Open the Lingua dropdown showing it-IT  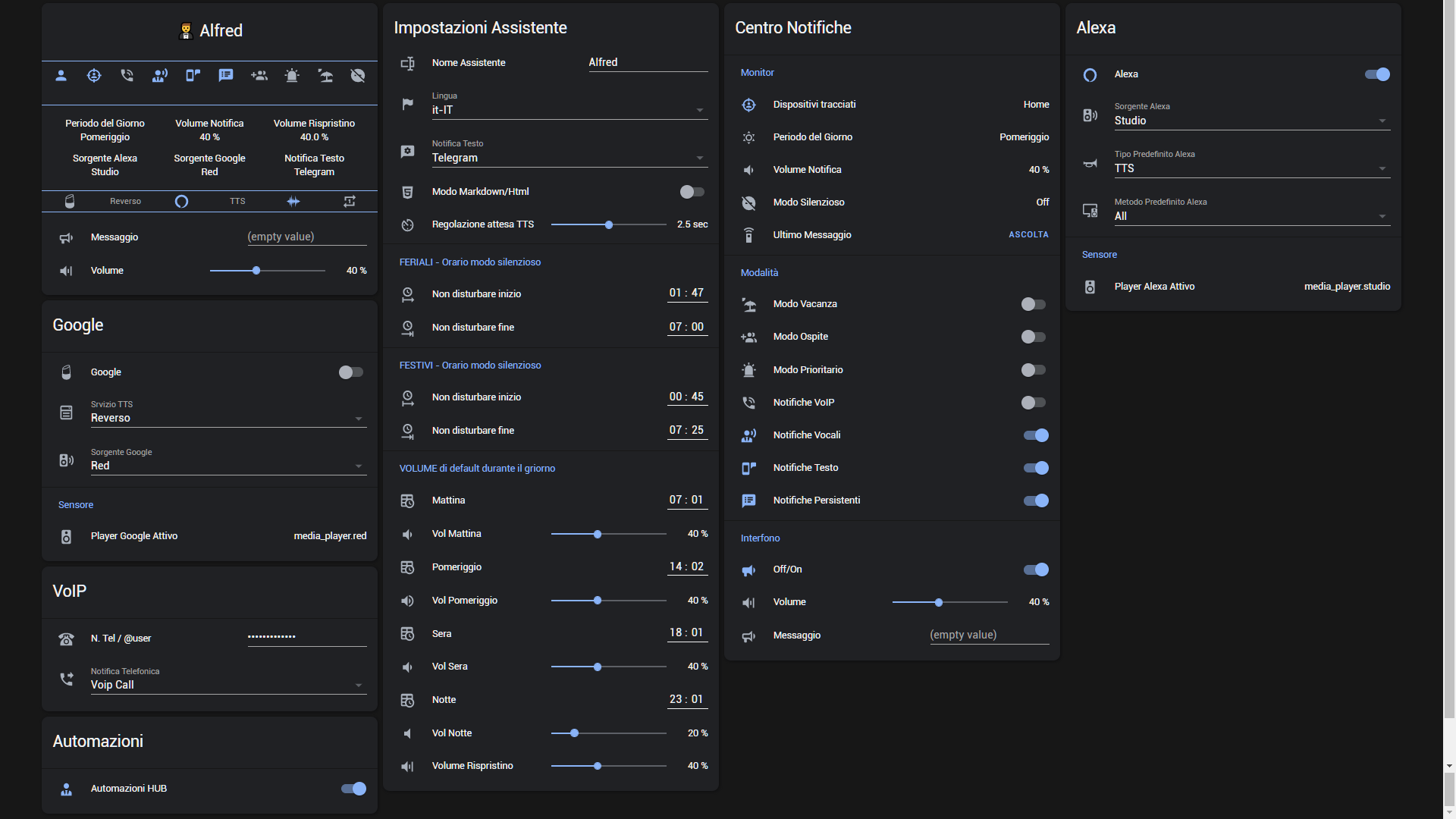point(570,105)
